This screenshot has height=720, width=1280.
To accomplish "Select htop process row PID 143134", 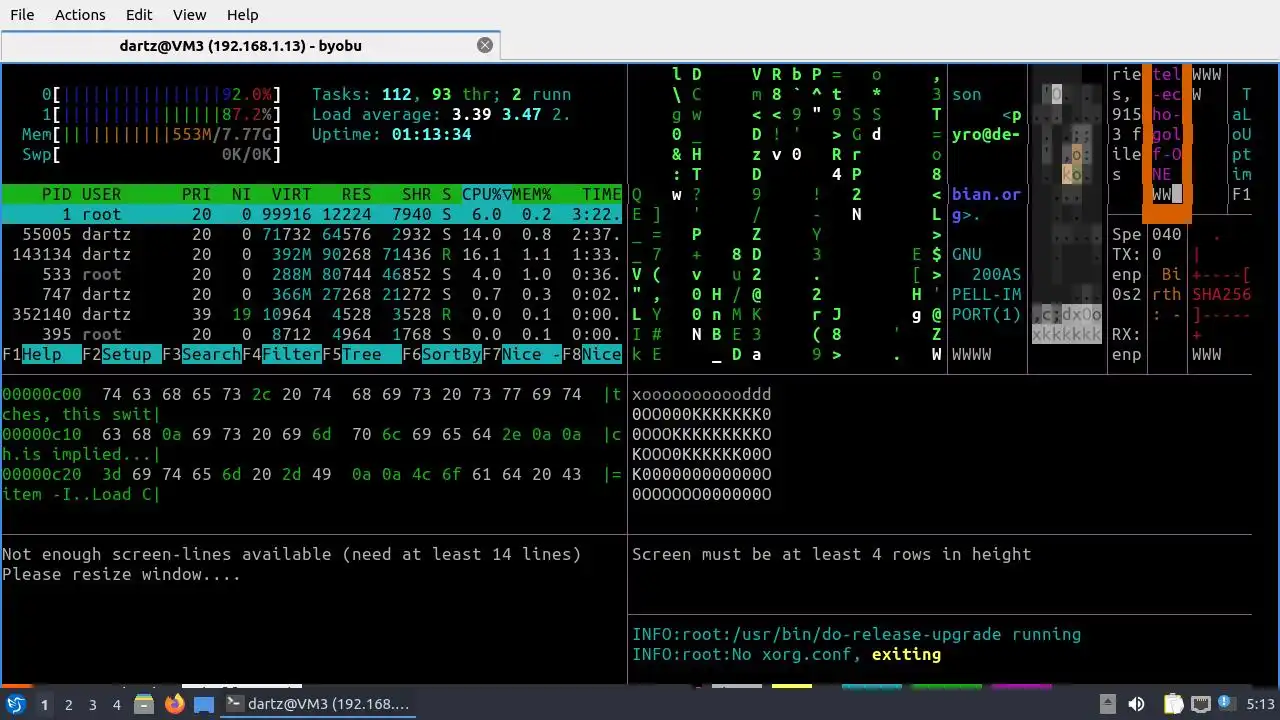I will point(312,254).
